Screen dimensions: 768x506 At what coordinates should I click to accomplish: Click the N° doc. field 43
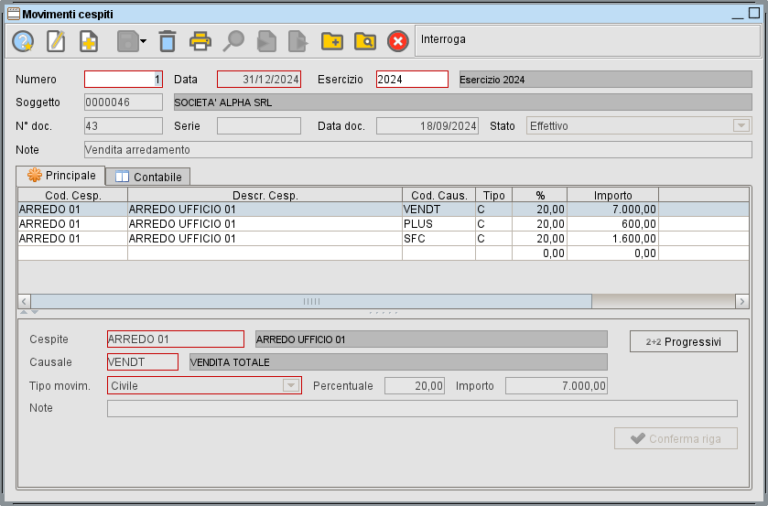click(123, 126)
